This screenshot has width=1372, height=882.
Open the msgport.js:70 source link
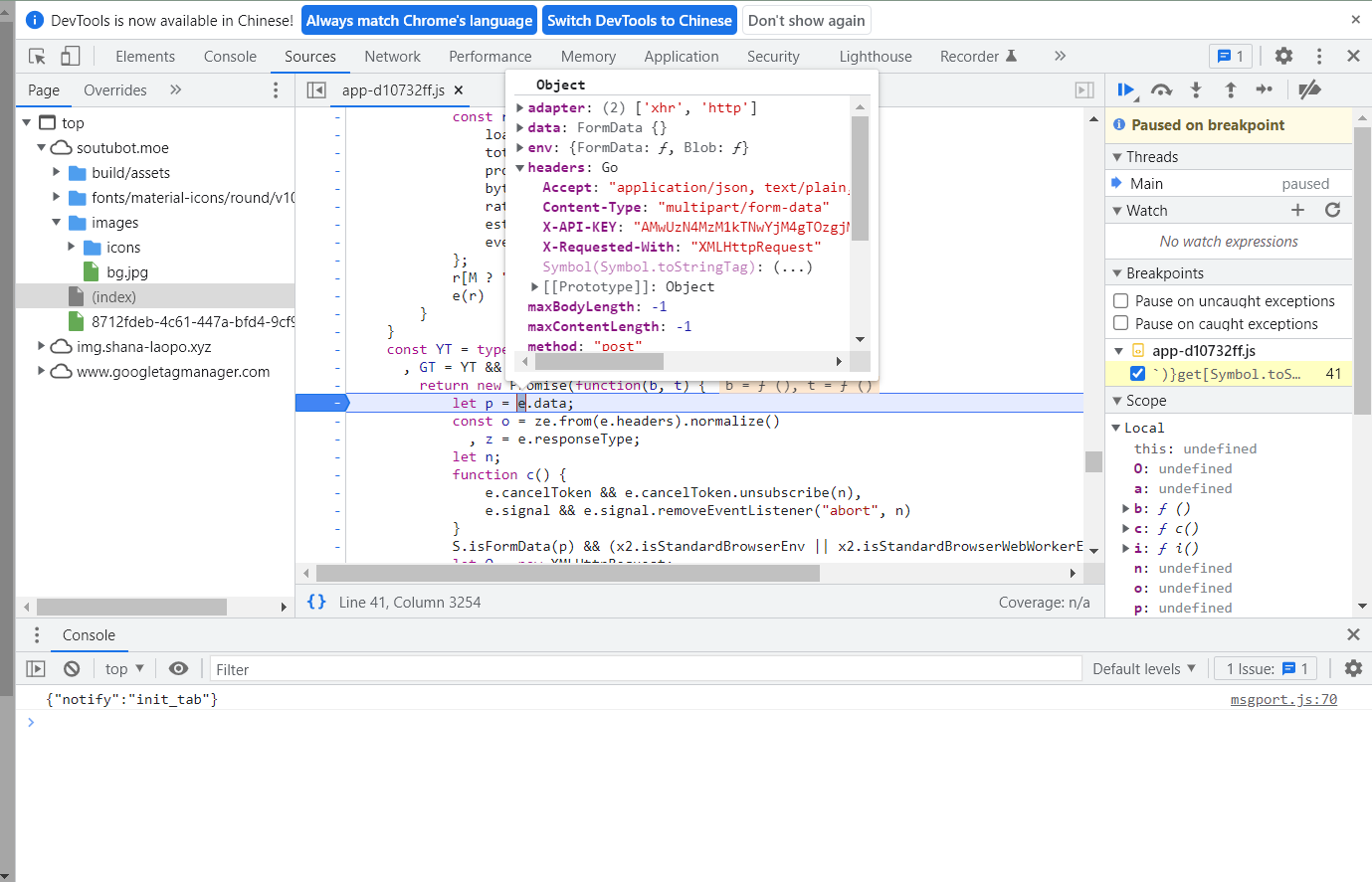1283,700
